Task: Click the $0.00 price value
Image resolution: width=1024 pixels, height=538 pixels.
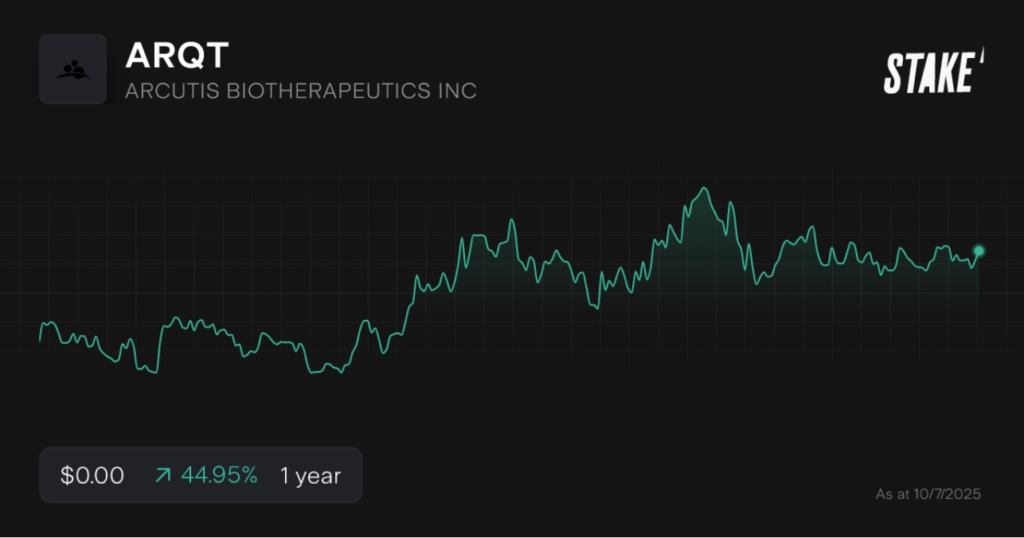Action: tap(92, 475)
